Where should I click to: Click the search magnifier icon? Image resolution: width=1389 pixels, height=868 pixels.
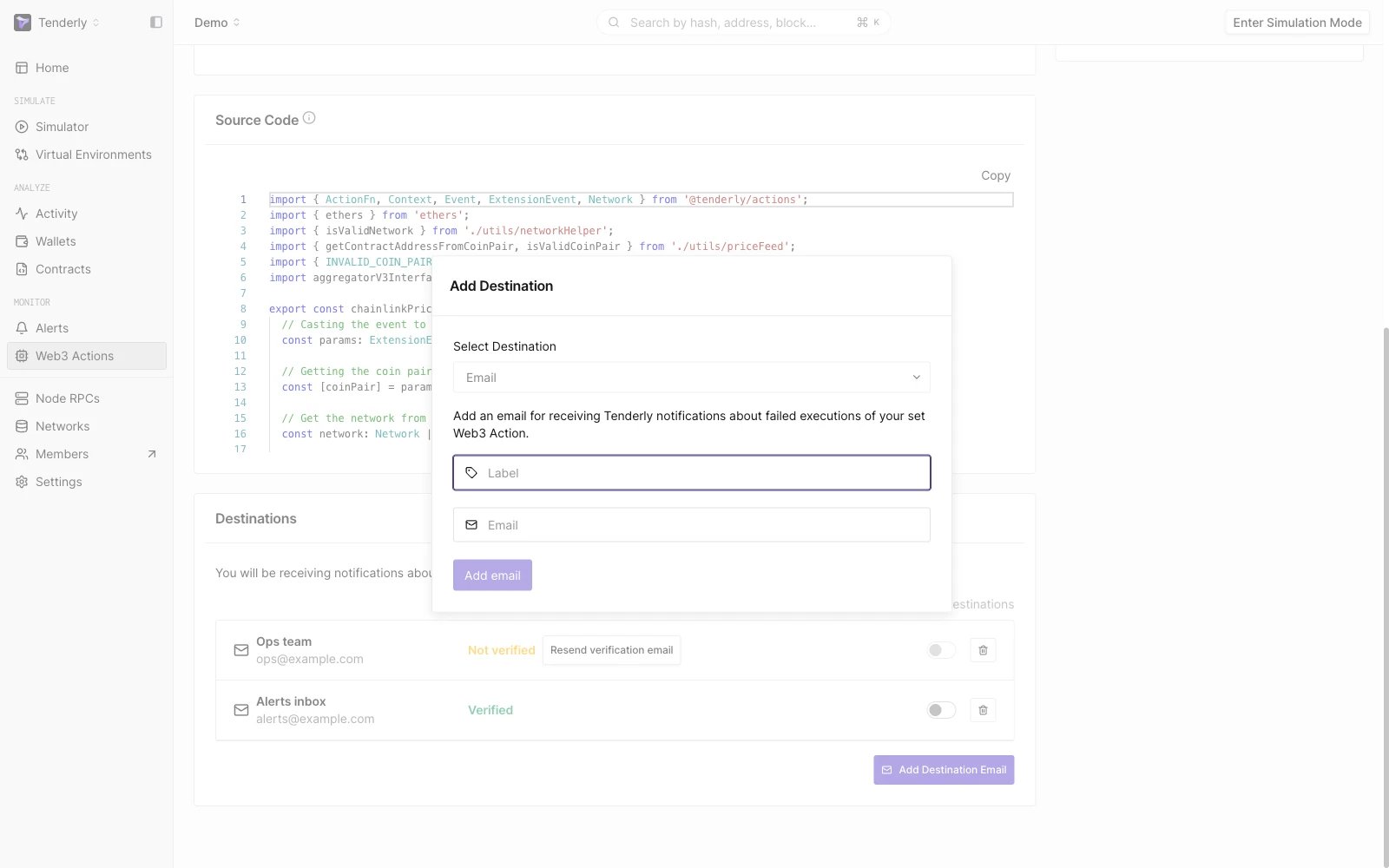point(614,23)
